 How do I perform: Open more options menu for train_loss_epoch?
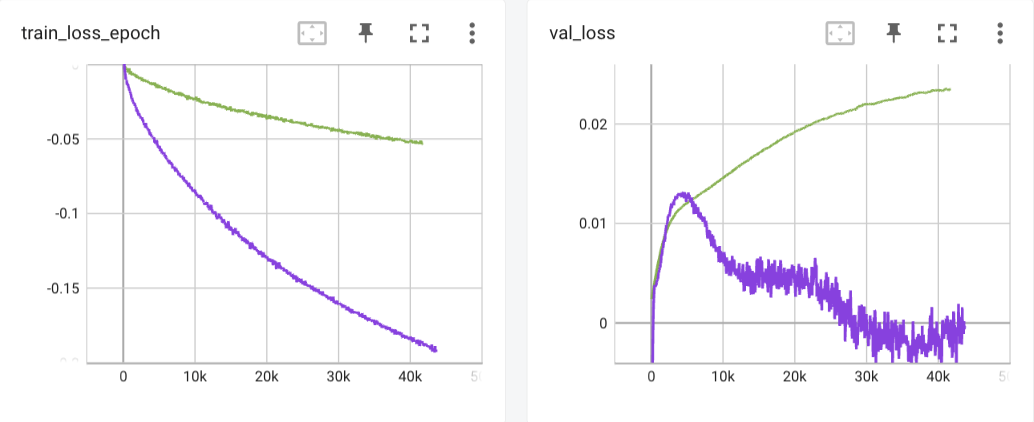pos(472,33)
